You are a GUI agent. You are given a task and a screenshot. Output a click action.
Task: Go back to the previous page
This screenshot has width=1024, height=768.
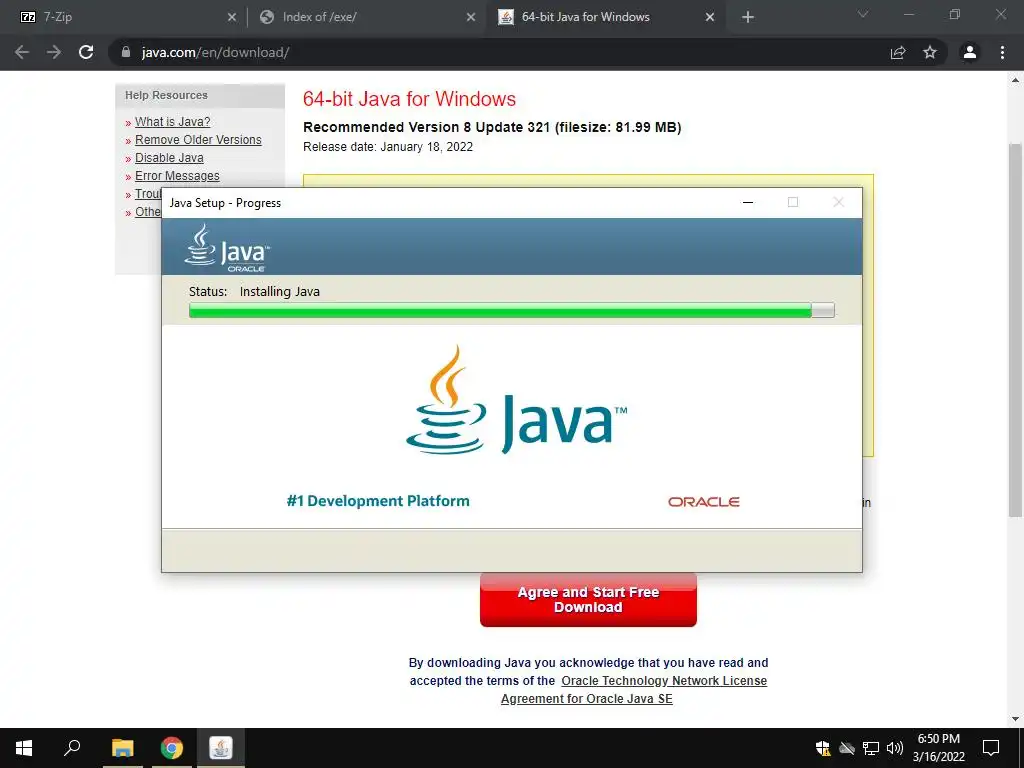coord(22,52)
